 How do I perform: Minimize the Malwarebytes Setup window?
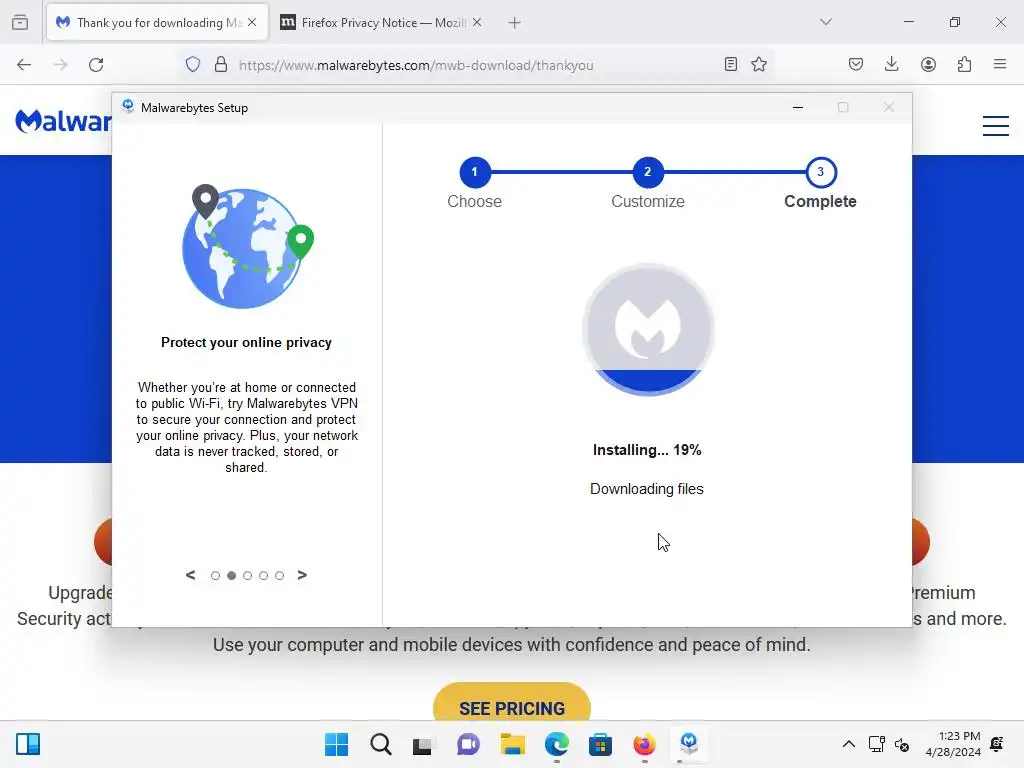(797, 107)
